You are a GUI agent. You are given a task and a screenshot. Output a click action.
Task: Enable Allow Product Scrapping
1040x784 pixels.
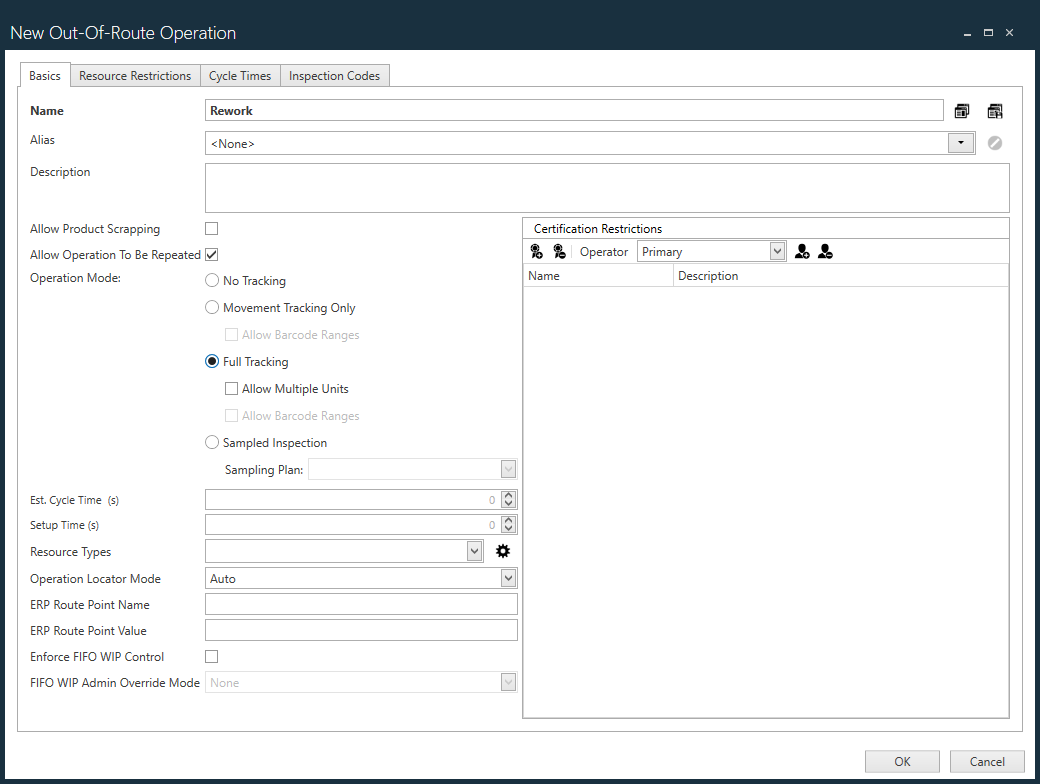pyautogui.click(x=211, y=228)
